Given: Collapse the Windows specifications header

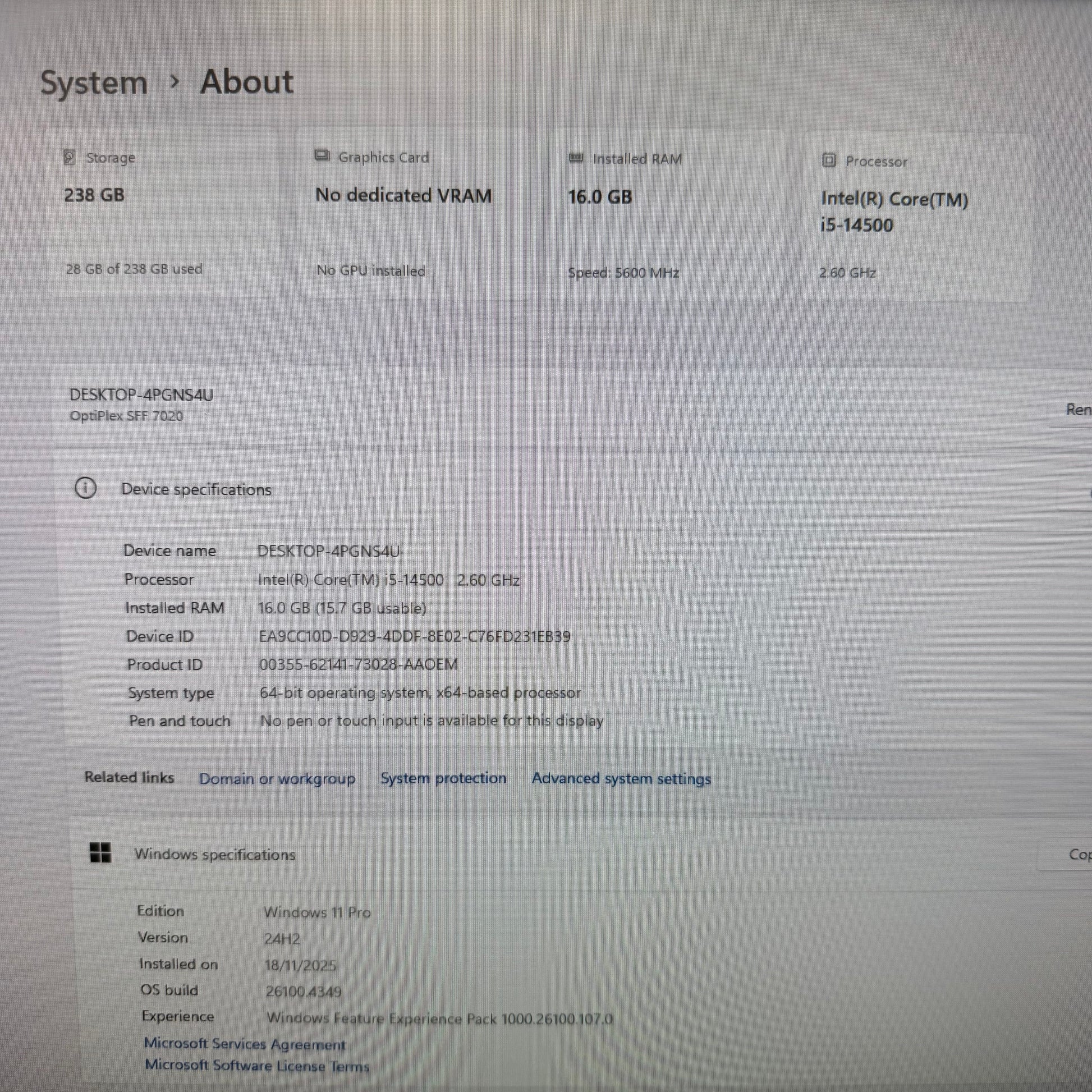Looking at the screenshot, I should click(565, 854).
